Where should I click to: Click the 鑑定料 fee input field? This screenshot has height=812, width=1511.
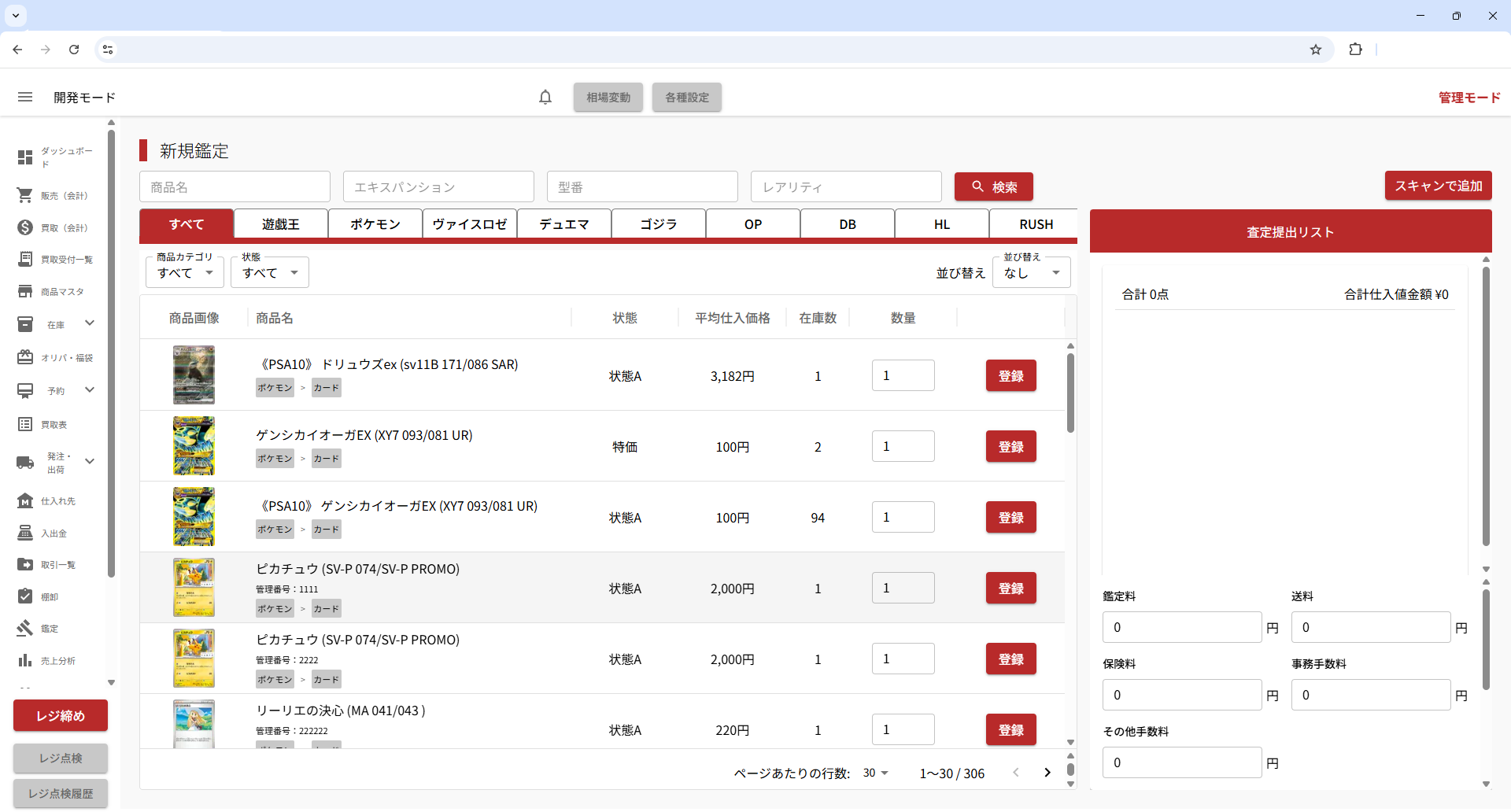tap(1181, 627)
